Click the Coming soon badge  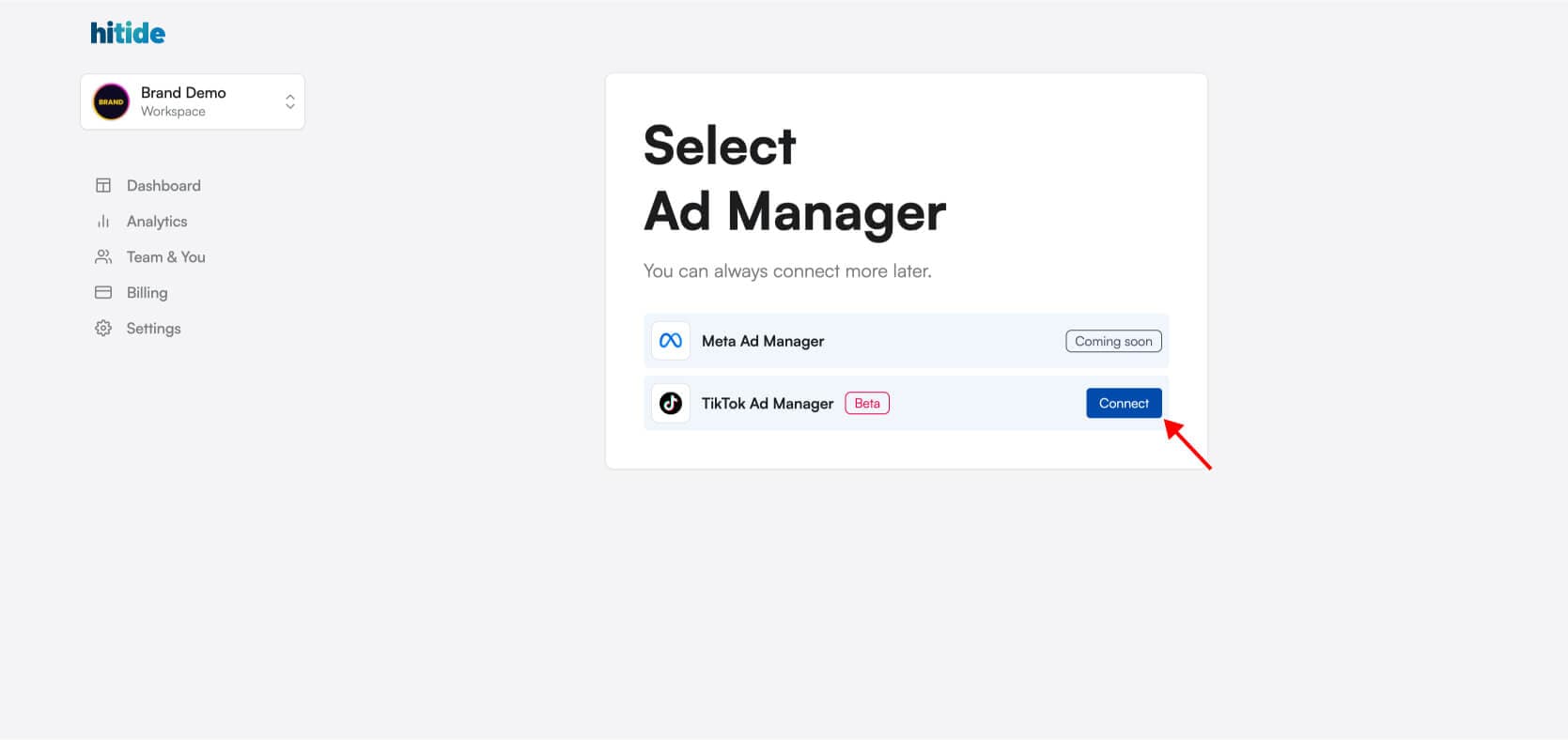[x=1113, y=341]
